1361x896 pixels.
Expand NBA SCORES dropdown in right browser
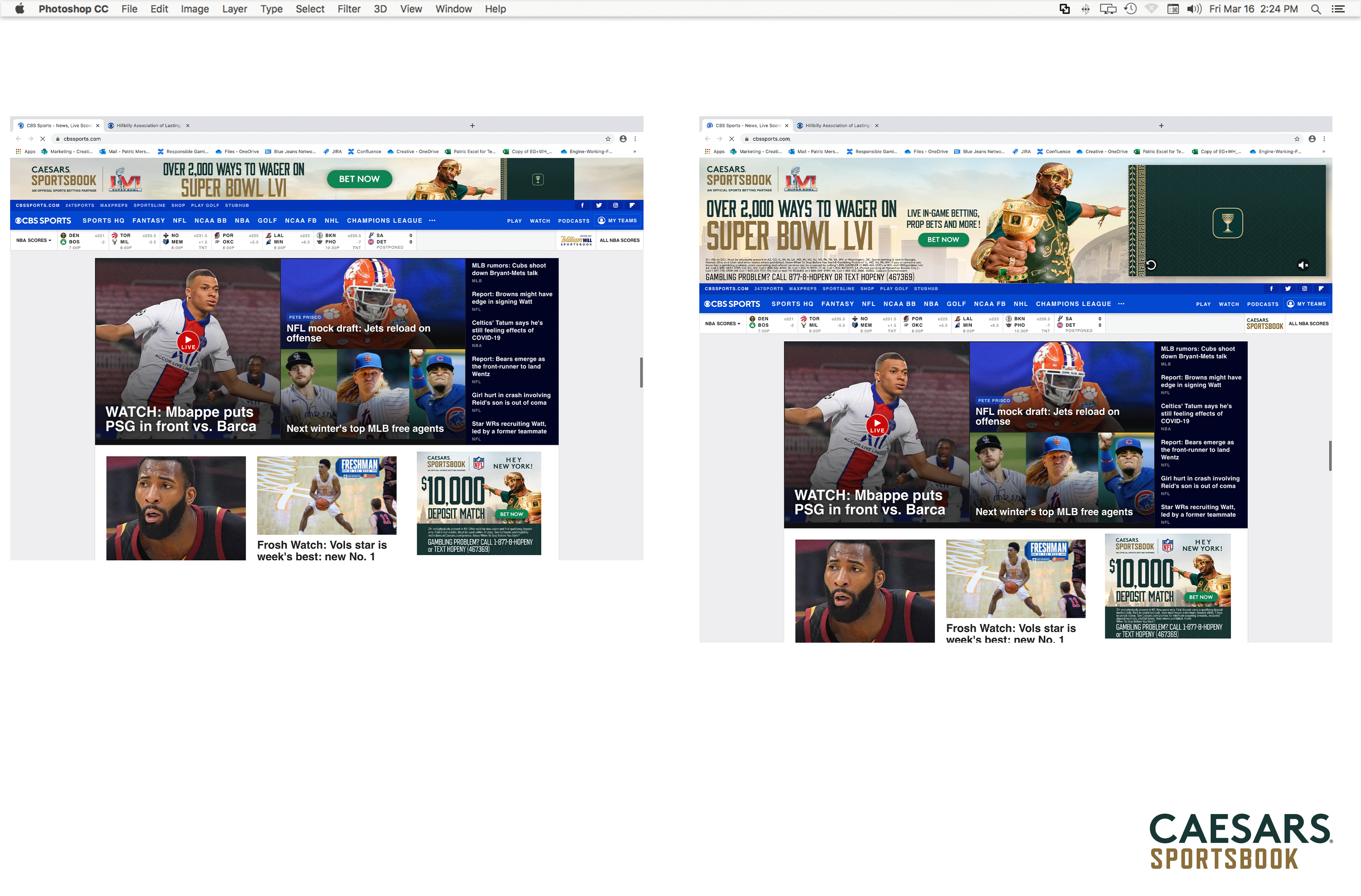click(723, 324)
